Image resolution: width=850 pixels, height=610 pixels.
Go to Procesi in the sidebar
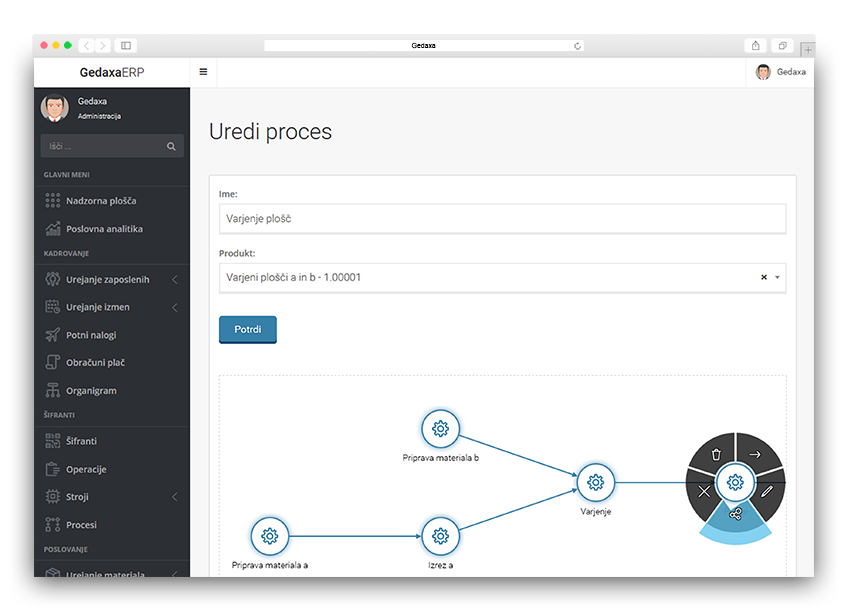[81, 525]
